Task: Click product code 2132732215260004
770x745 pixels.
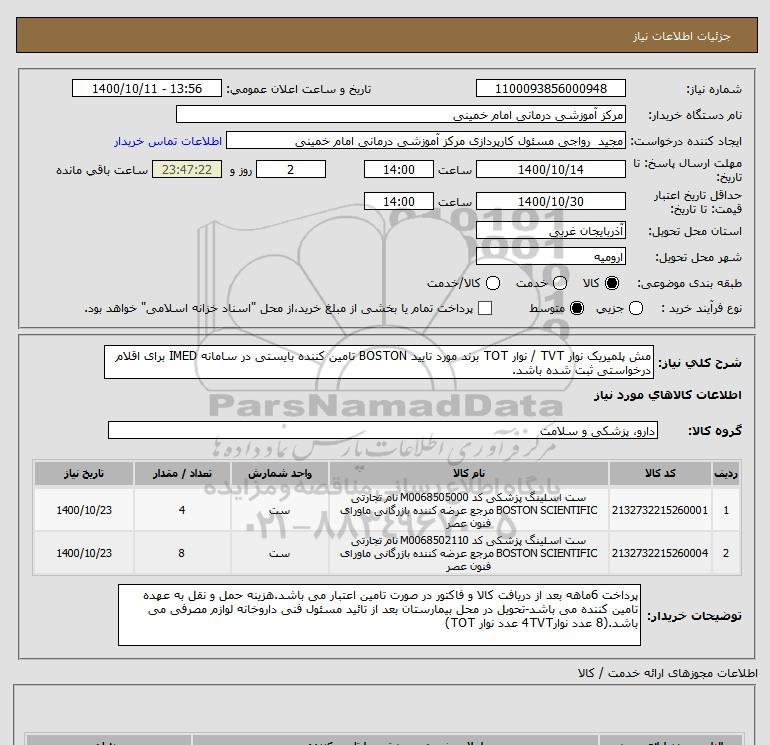Action: 660,553
